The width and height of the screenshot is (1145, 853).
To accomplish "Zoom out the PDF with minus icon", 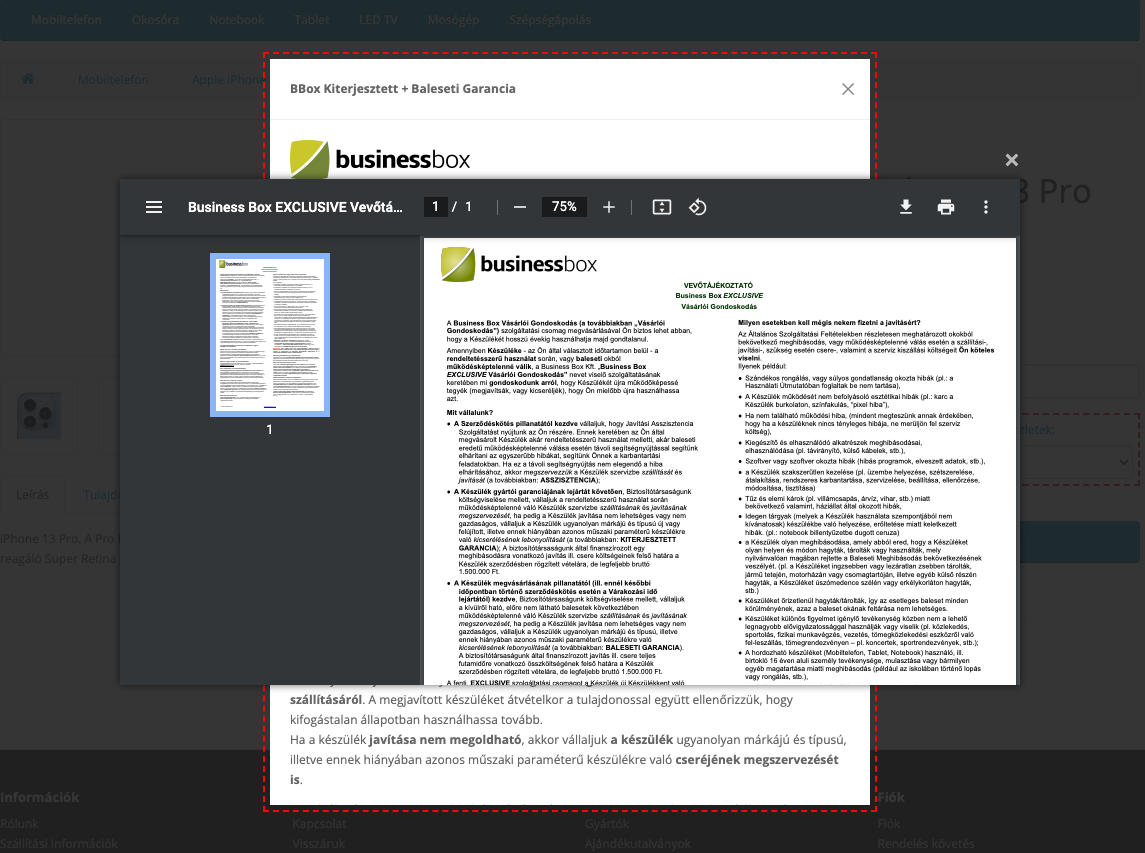I will coord(520,207).
